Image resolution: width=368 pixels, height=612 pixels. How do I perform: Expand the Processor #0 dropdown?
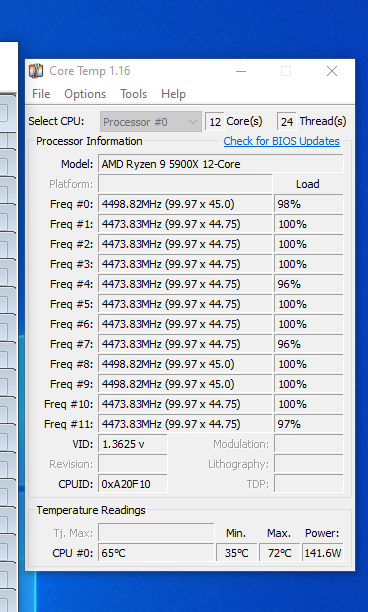coord(151,122)
